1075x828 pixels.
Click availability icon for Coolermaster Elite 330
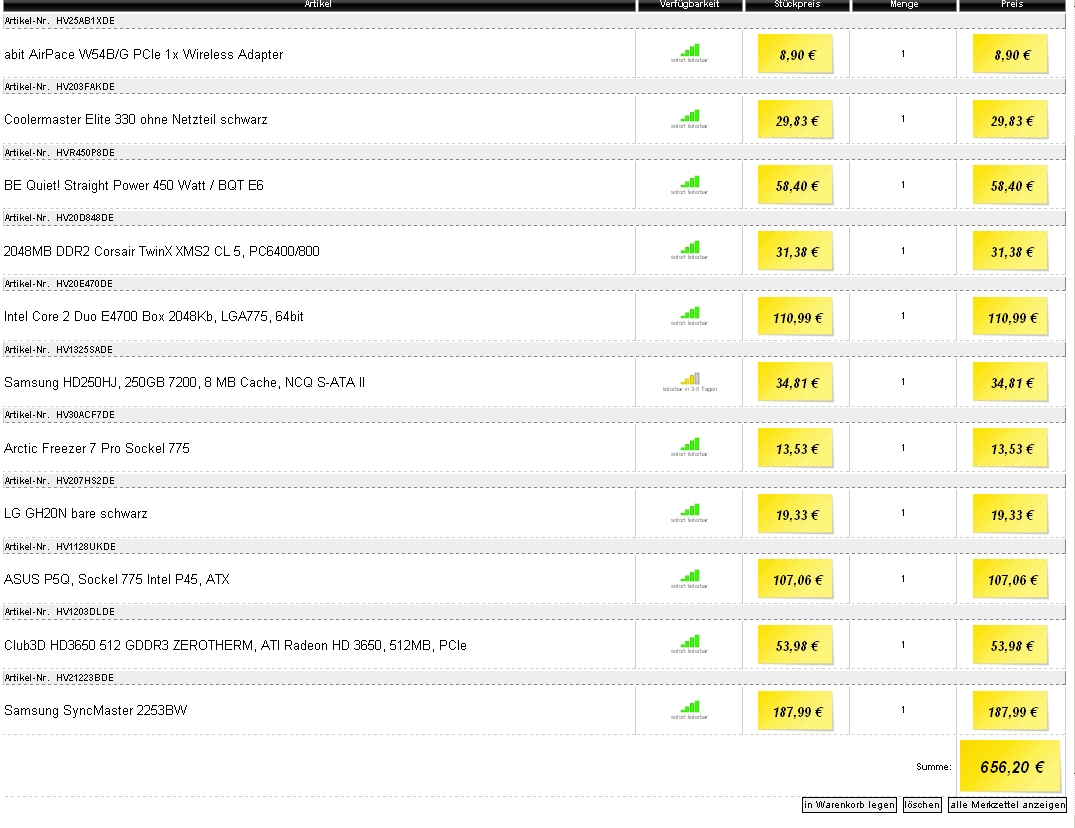[x=690, y=119]
